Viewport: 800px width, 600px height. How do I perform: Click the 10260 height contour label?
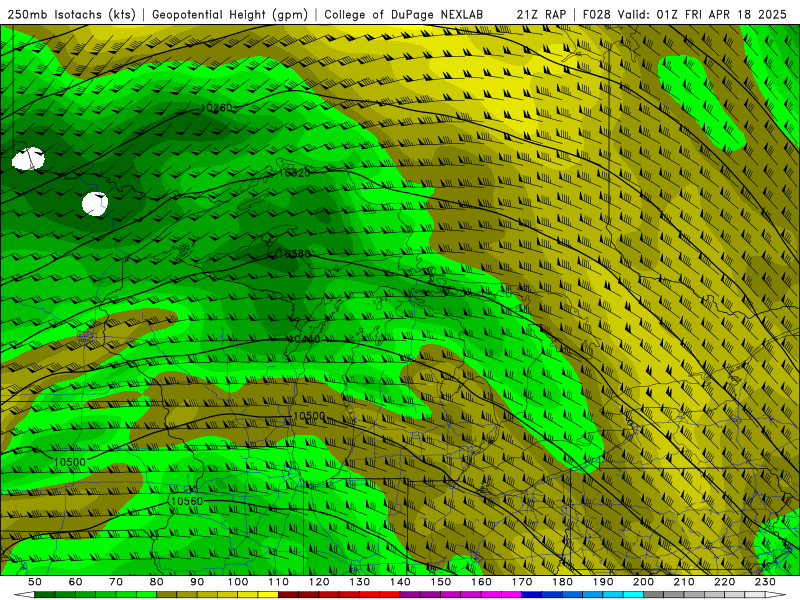click(216, 108)
